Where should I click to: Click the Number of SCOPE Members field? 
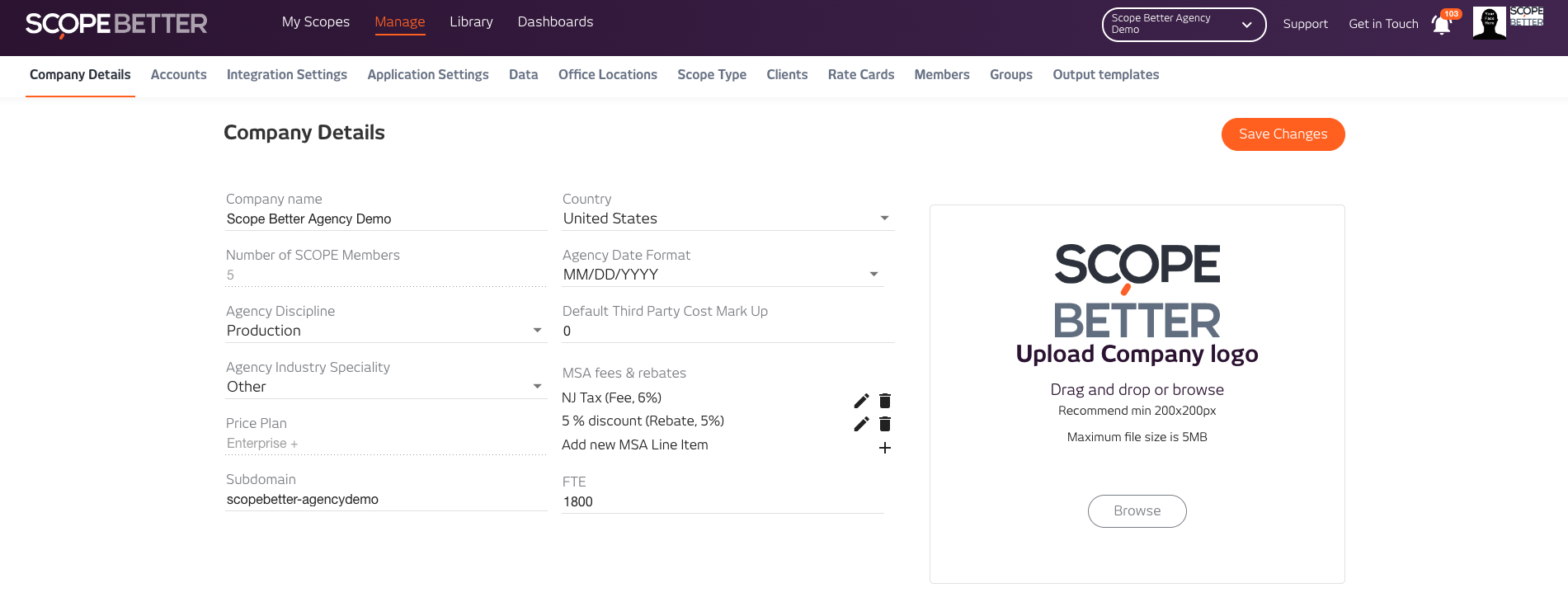coord(386,275)
